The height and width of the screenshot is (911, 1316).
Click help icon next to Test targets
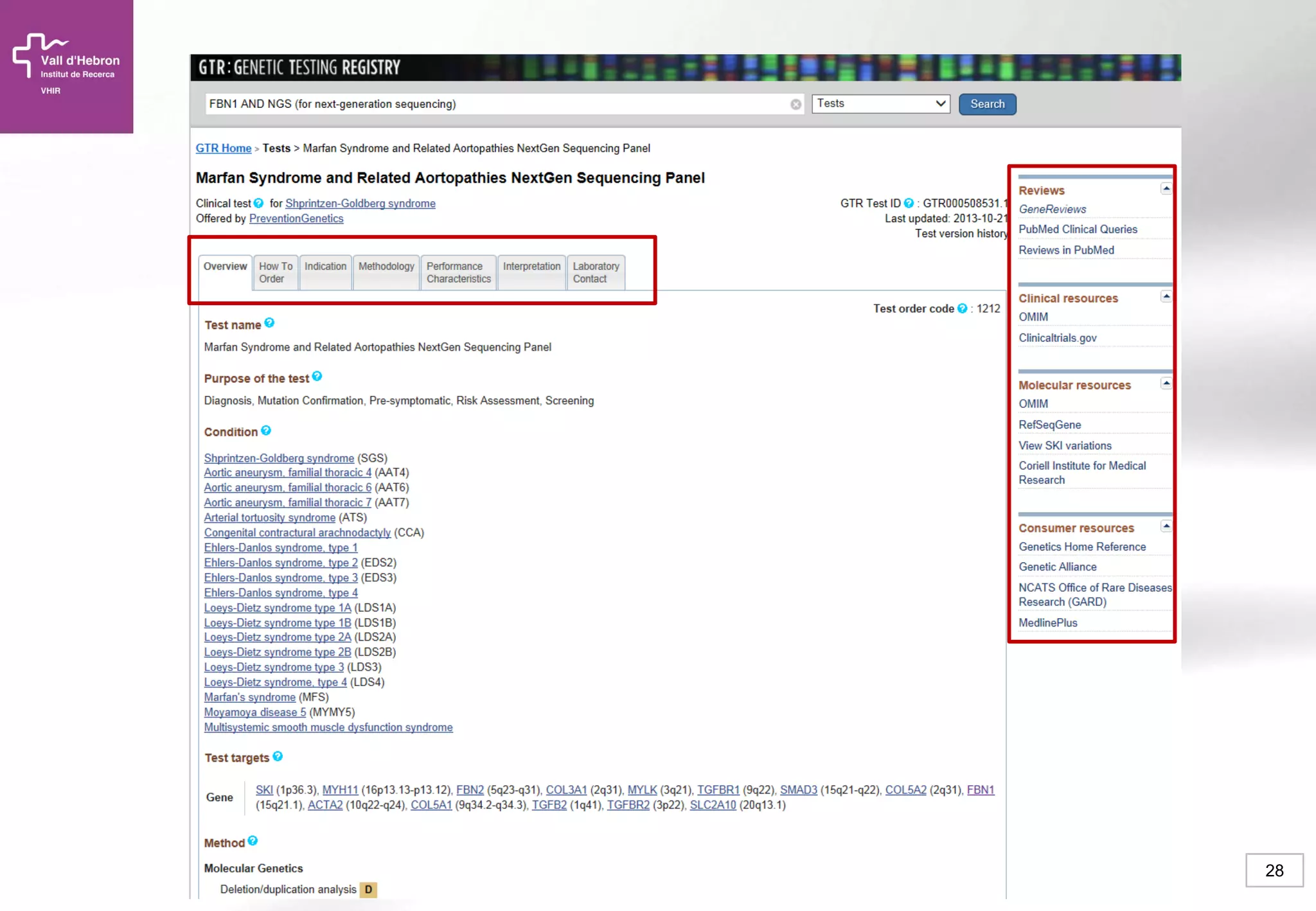pyautogui.click(x=278, y=756)
